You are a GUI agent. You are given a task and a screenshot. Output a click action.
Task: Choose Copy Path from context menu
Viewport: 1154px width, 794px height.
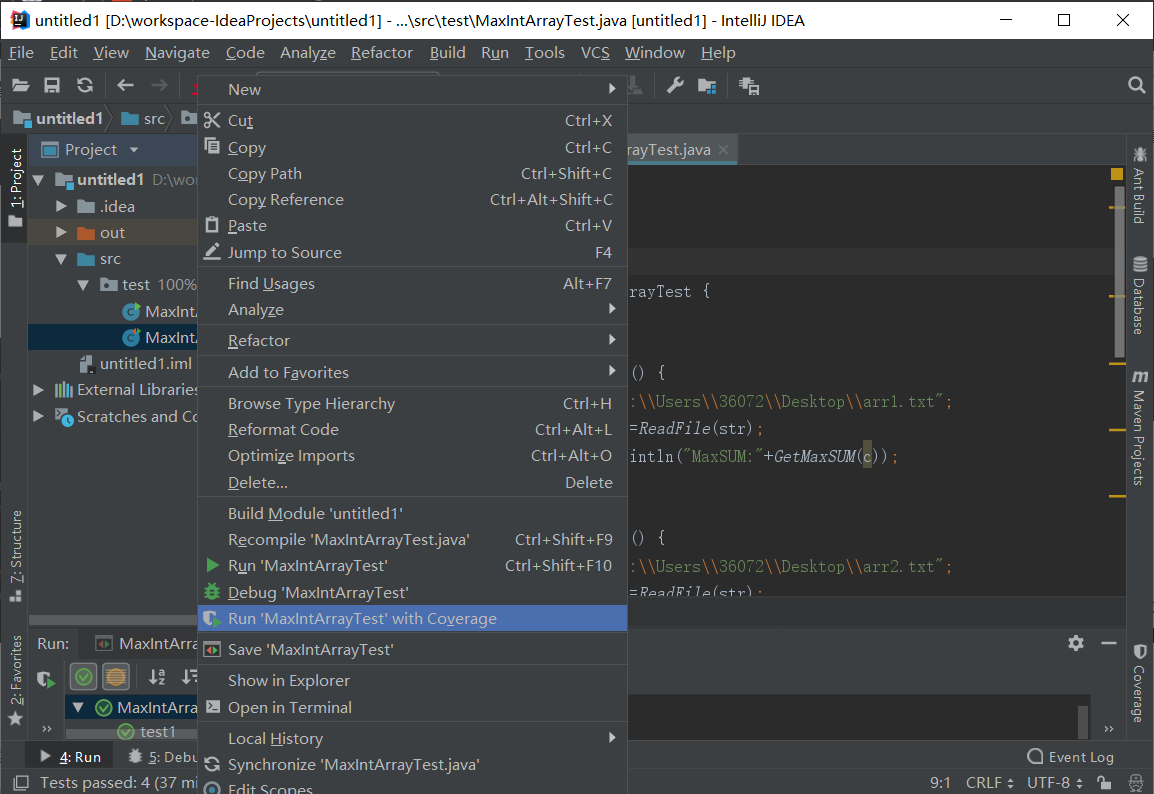pyautogui.click(x=412, y=174)
